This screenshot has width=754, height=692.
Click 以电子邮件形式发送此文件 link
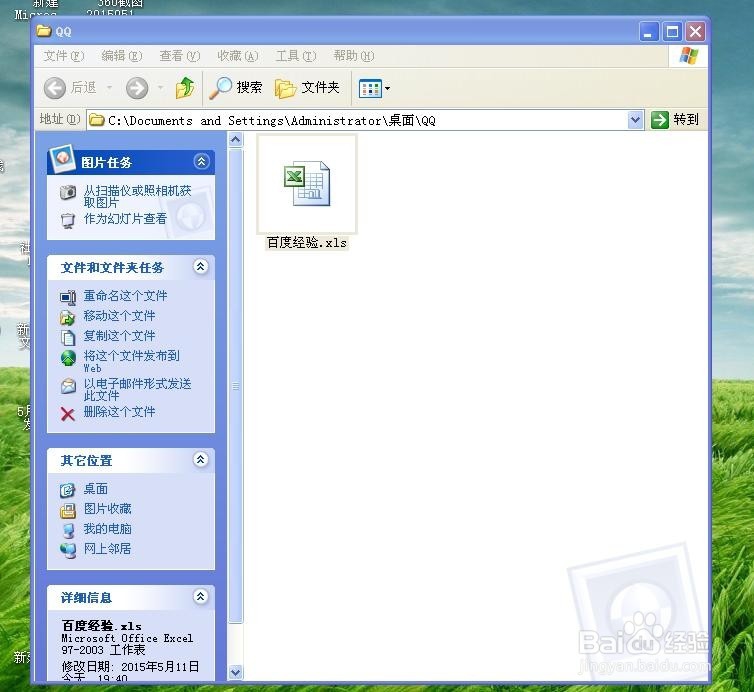pyautogui.click(x=138, y=390)
